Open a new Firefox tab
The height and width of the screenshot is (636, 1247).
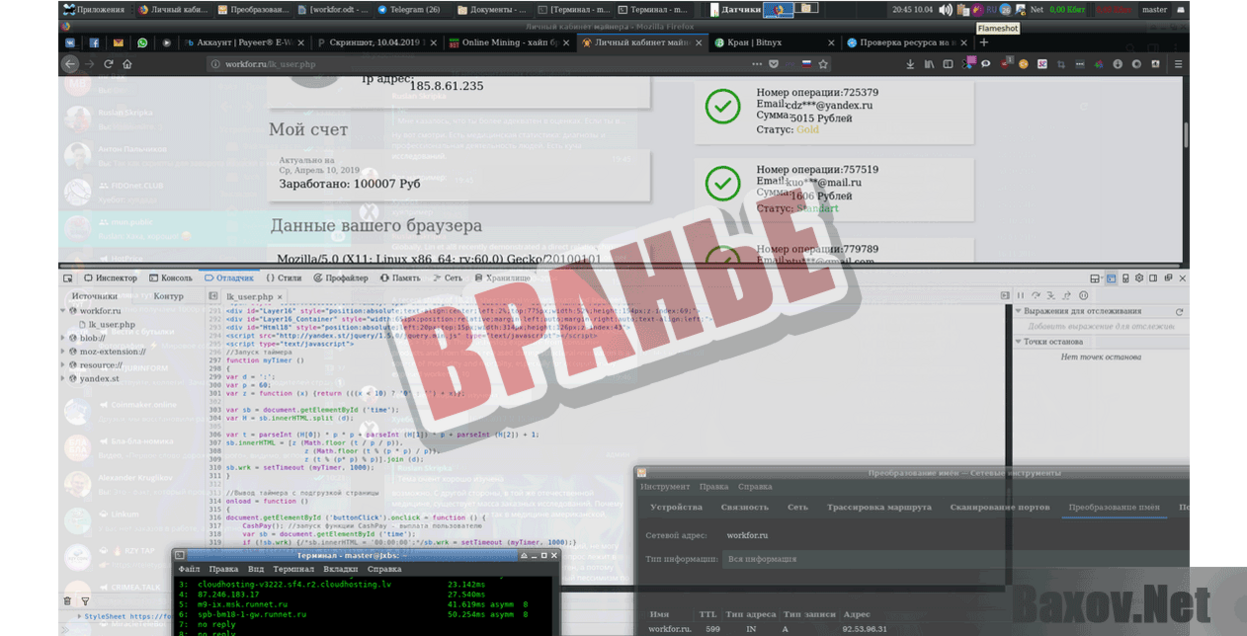pos(984,43)
